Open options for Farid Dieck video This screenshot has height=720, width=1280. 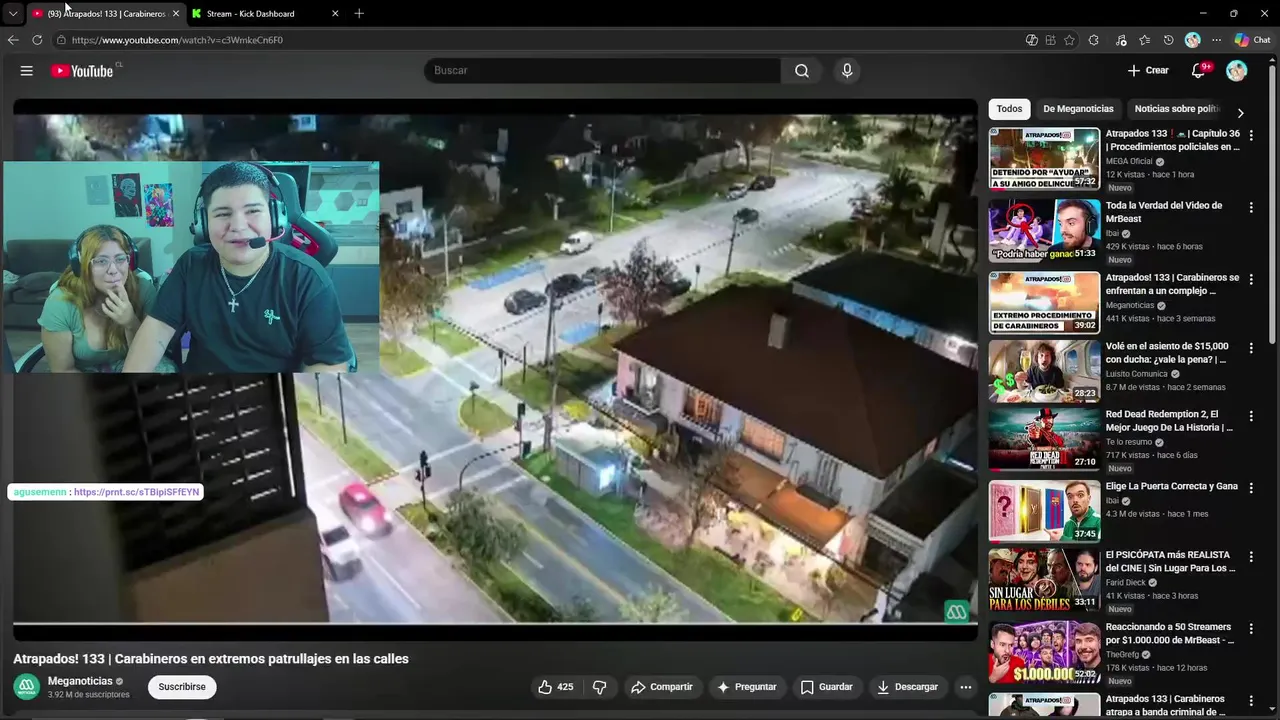click(1250, 556)
